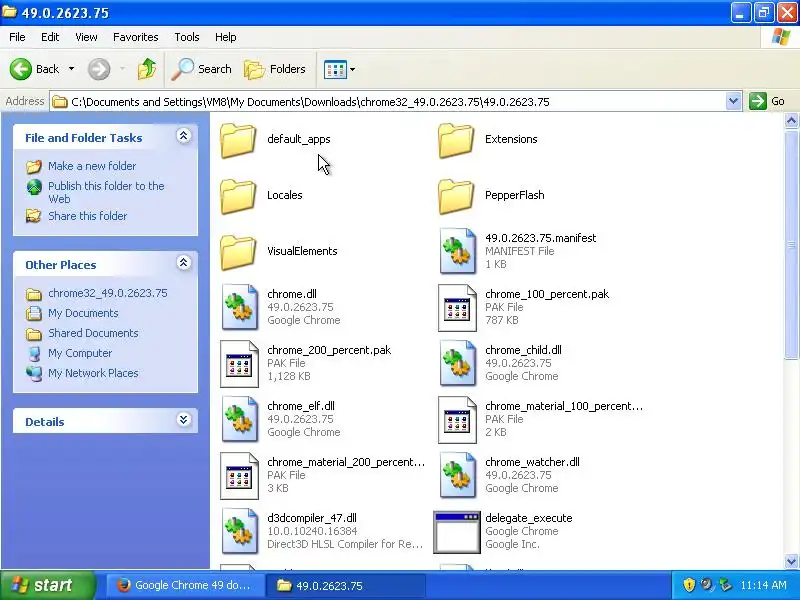Open the Views dropdown arrow
Viewport: 800px width, 600px height.
tap(352, 69)
